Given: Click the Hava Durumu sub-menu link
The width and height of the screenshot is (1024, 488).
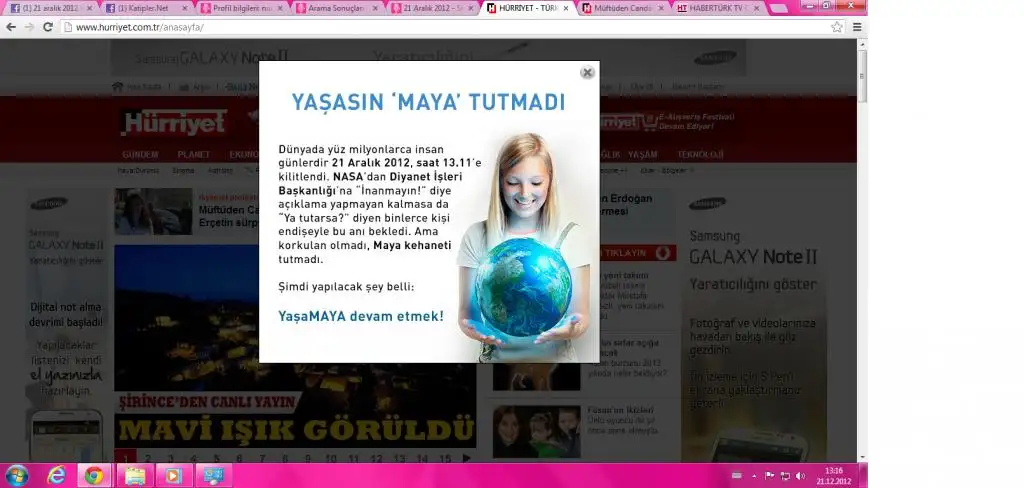Looking at the screenshot, I should coord(138,171).
